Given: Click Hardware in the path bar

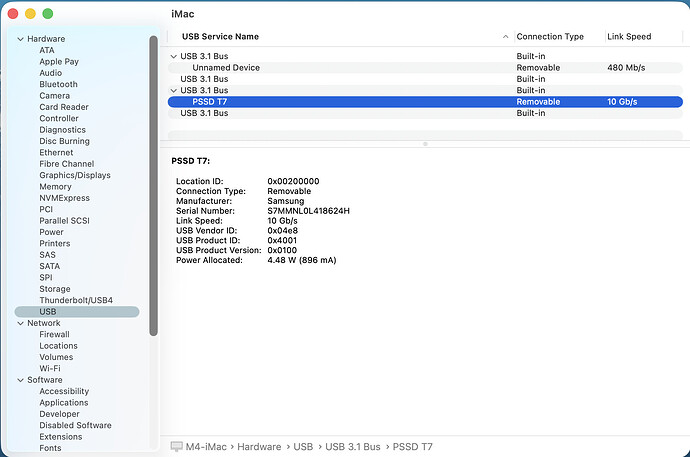Looking at the screenshot, I should click(259, 447).
